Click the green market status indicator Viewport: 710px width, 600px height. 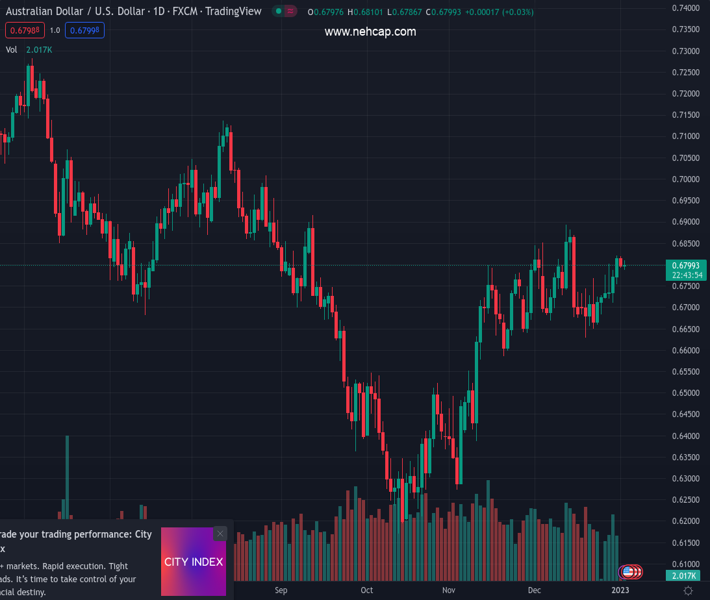[278, 12]
